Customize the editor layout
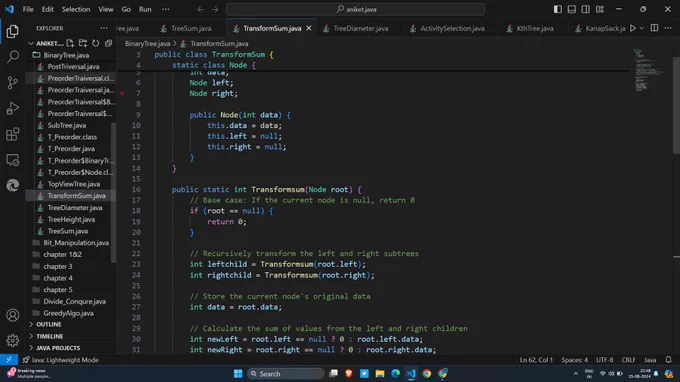The image size is (680, 382). point(600,9)
